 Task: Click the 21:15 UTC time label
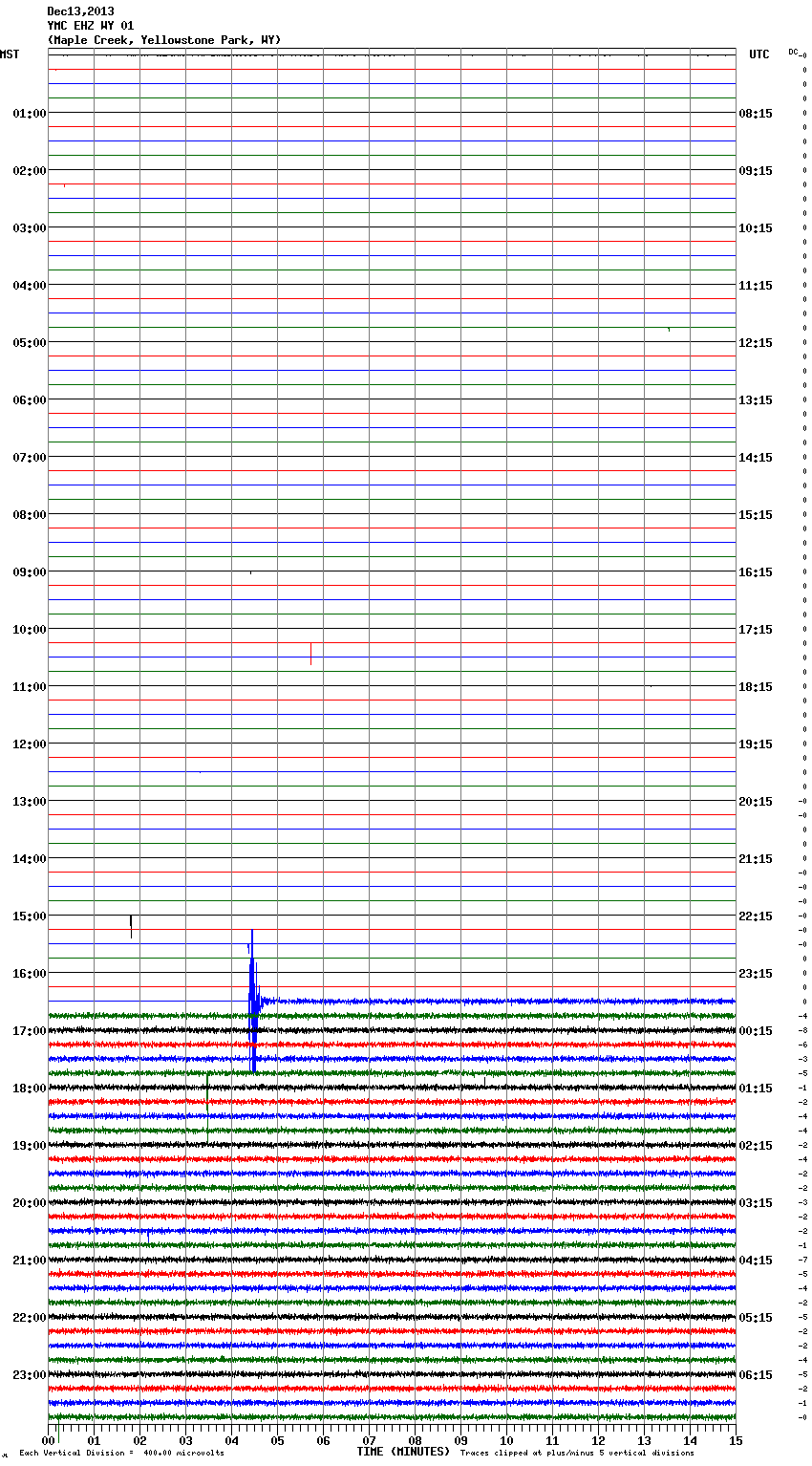coord(756,859)
